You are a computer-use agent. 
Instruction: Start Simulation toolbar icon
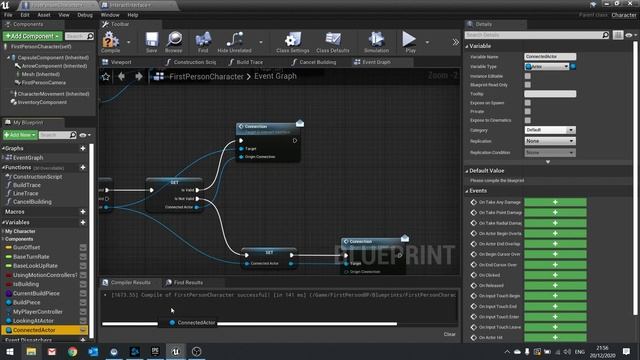pyautogui.click(x=376, y=42)
